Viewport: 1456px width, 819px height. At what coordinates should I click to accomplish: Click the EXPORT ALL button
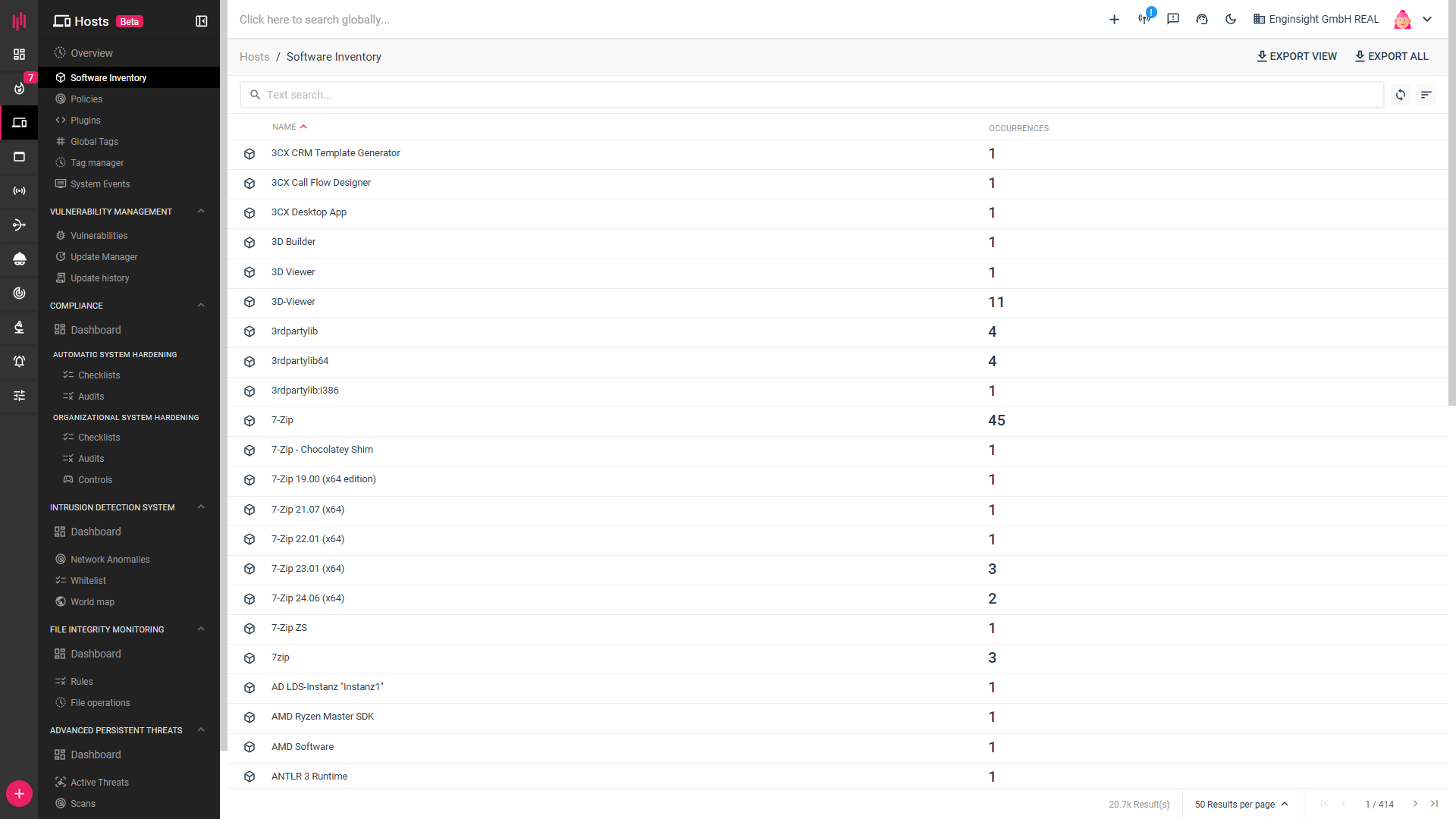[x=1392, y=56]
